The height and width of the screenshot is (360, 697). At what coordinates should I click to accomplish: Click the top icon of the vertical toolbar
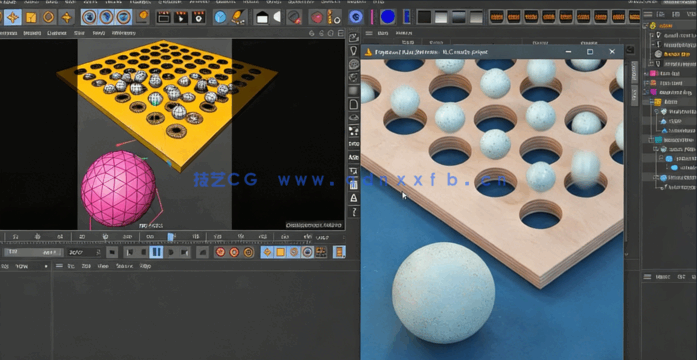point(354,37)
